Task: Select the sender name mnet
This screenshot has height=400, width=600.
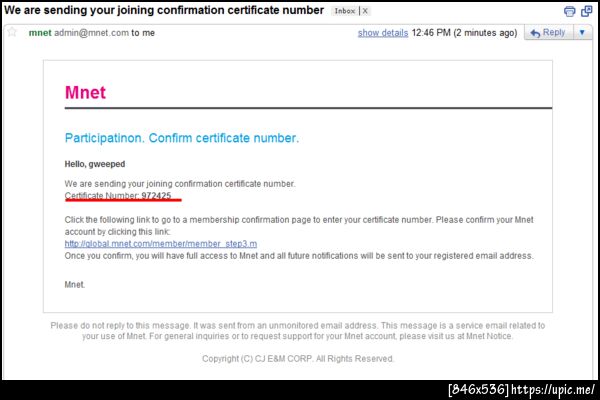Action: click(x=40, y=33)
